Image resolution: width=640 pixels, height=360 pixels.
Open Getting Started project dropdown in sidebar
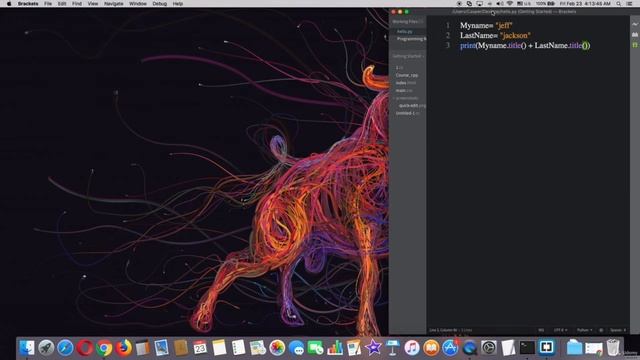408,56
